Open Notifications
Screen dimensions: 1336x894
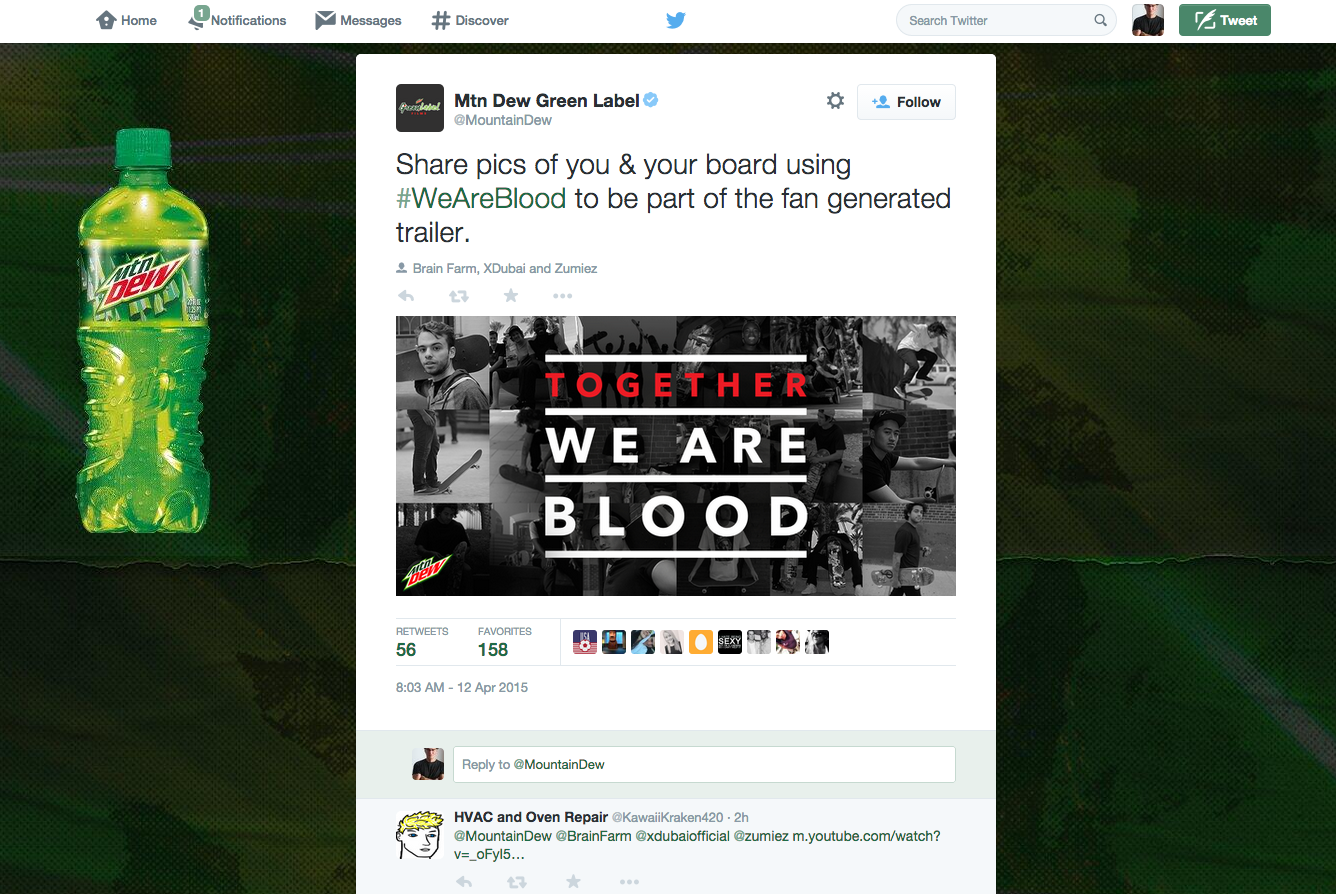point(237,20)
